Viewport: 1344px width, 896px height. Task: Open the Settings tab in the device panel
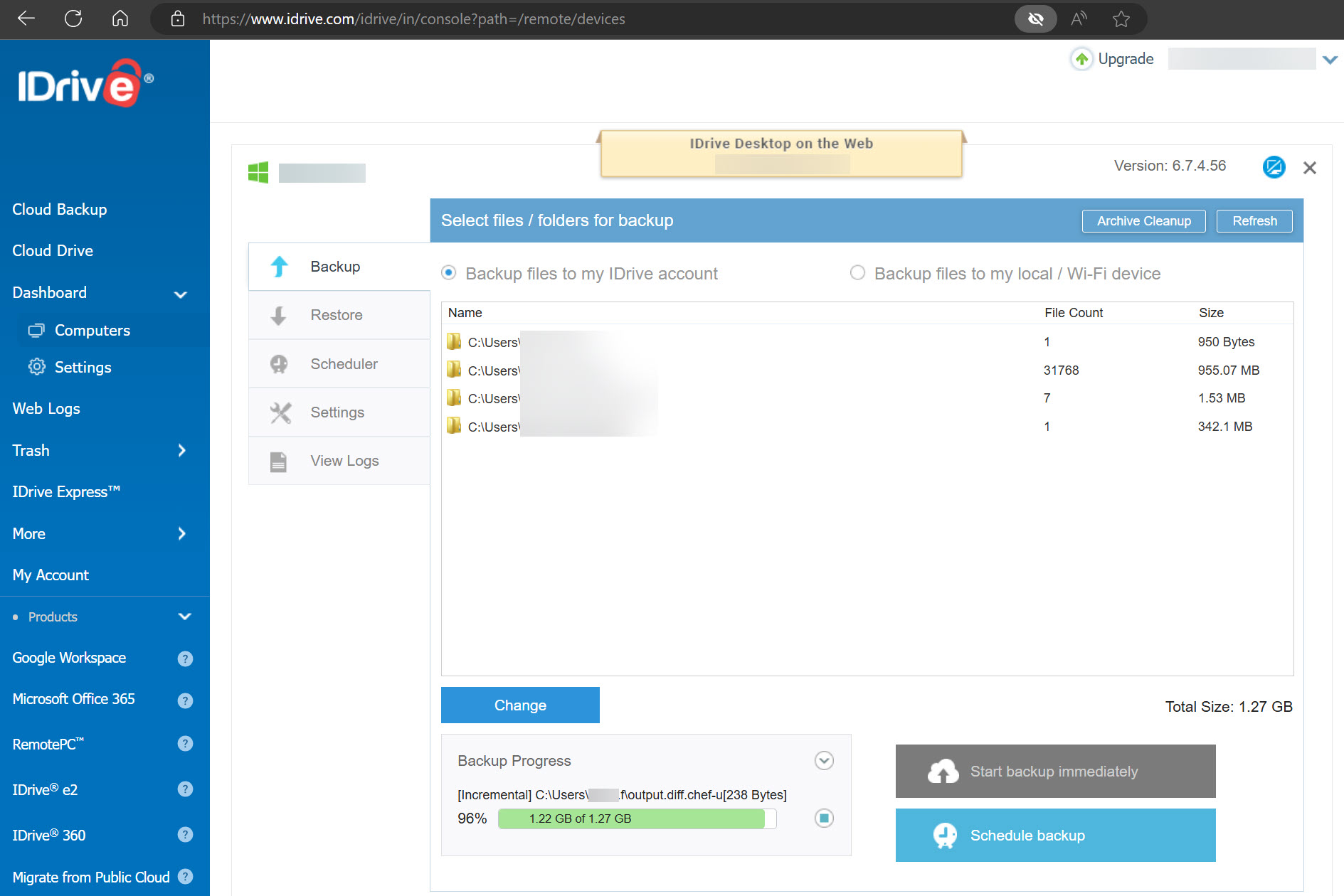click(x=339, y=412)
